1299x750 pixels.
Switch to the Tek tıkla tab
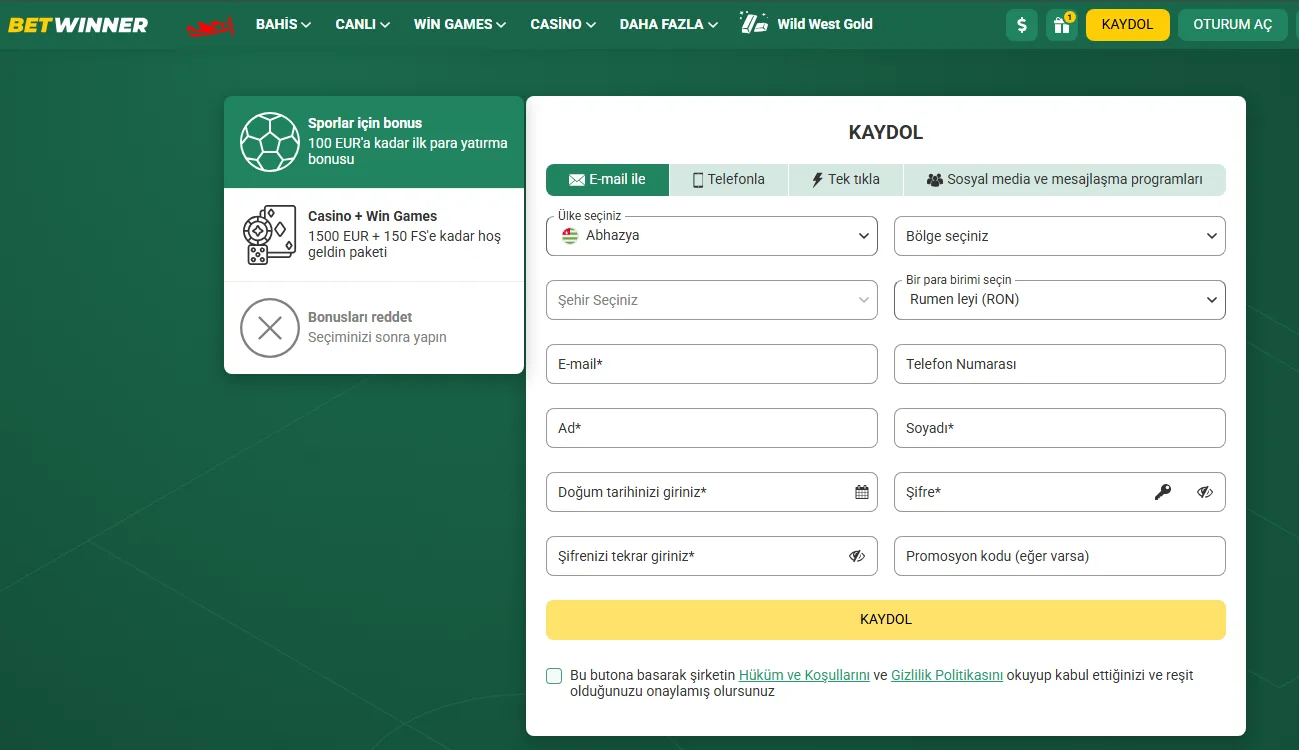click(846, 180)
